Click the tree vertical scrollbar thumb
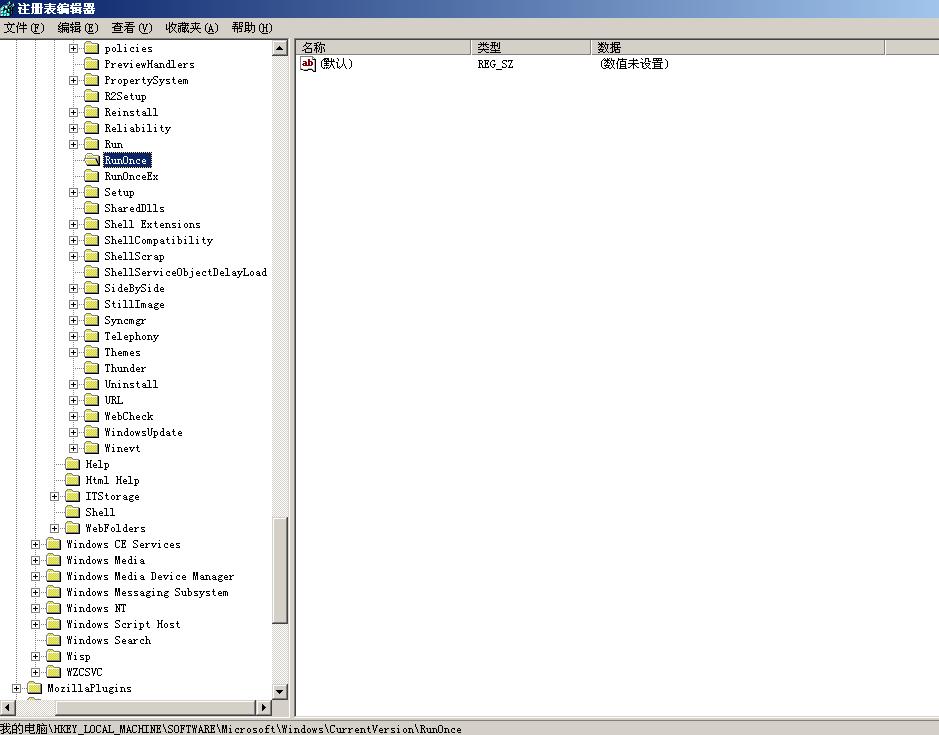The width and height of the screenshot is (939, 735). coord(280,570)
